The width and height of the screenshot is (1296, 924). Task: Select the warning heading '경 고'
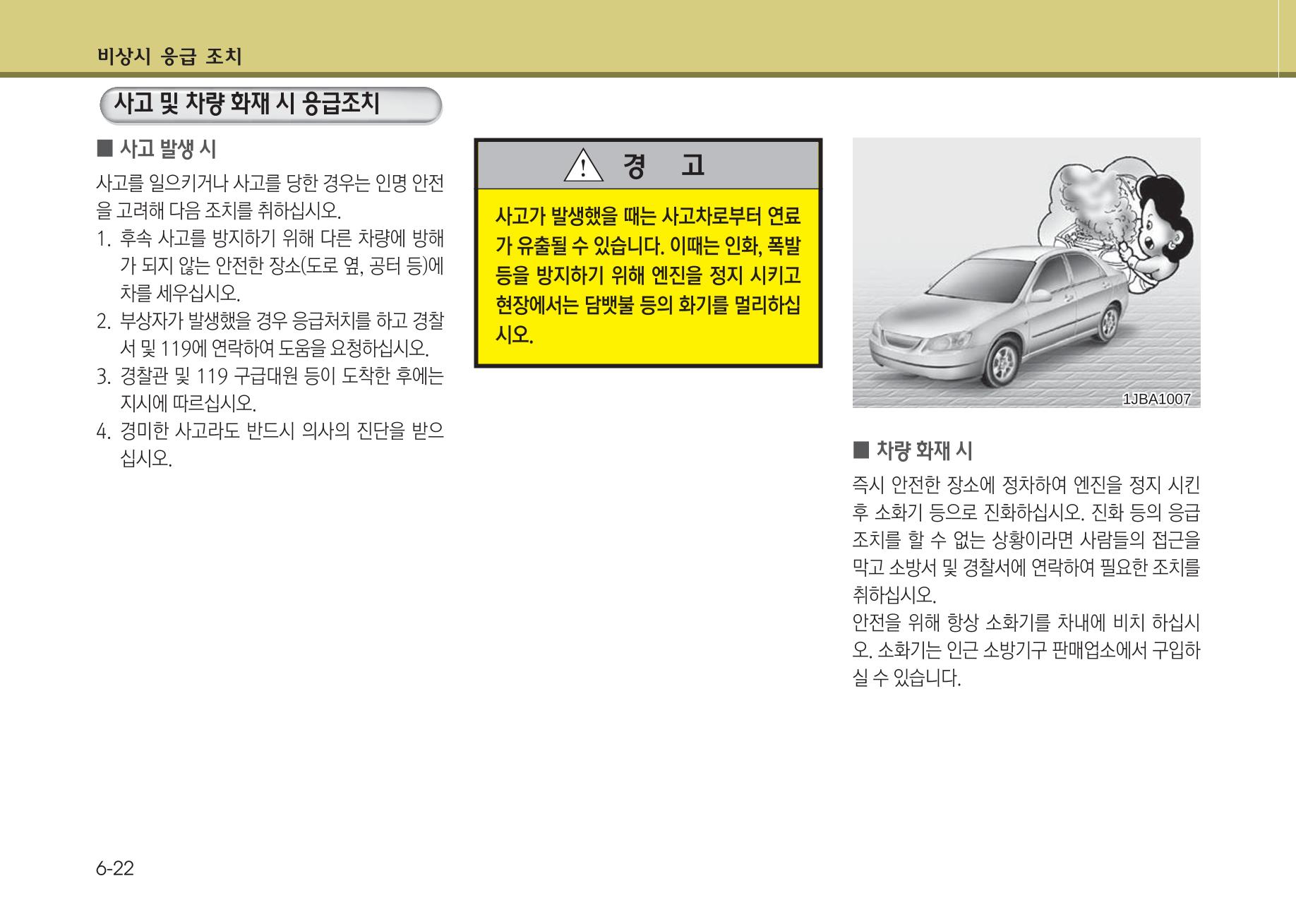(664, 166)
